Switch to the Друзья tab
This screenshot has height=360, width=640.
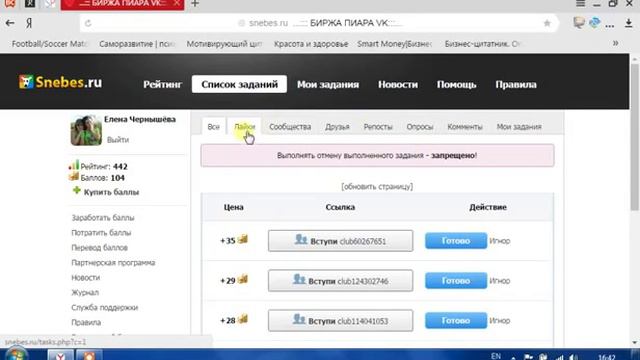tap(337, 127)
